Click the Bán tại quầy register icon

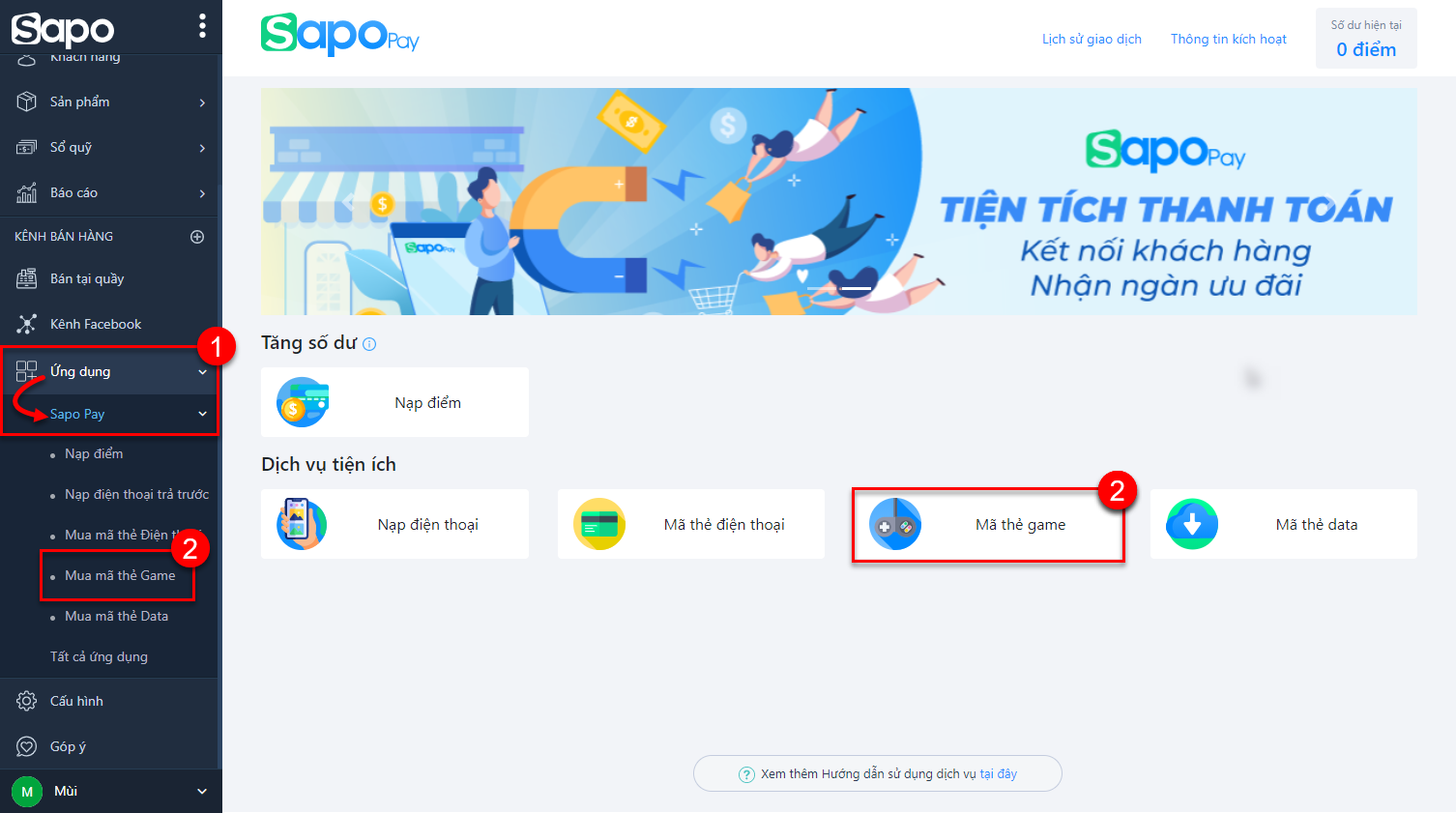(27, 278)
